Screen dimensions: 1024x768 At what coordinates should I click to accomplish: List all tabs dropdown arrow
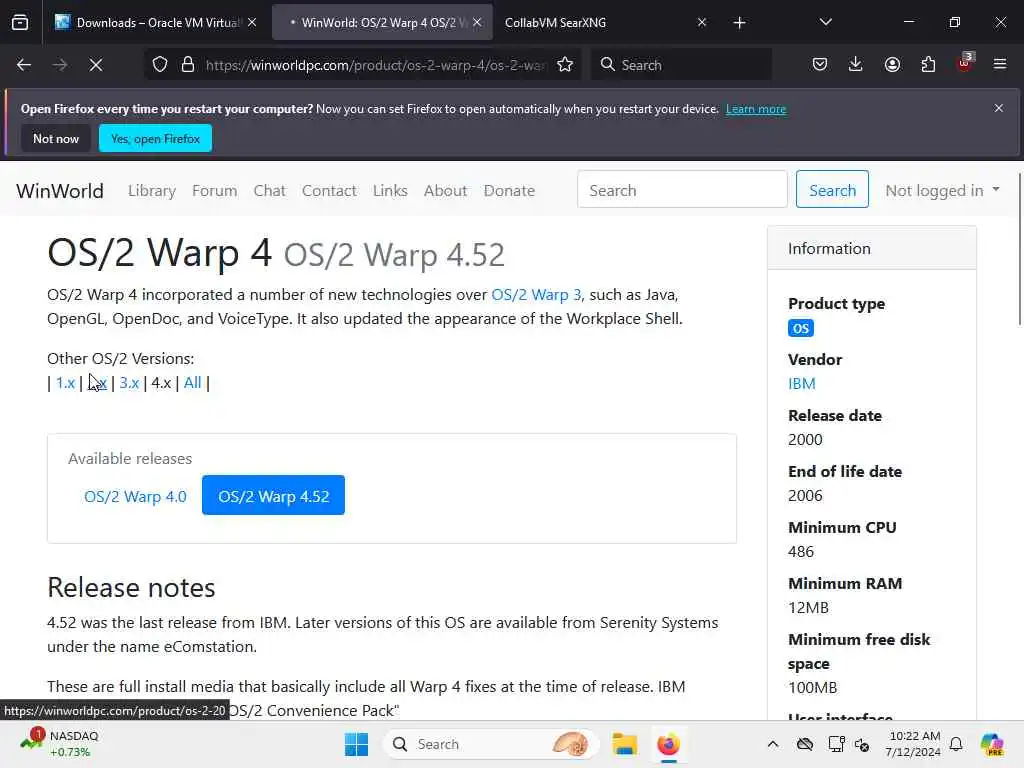825,22
